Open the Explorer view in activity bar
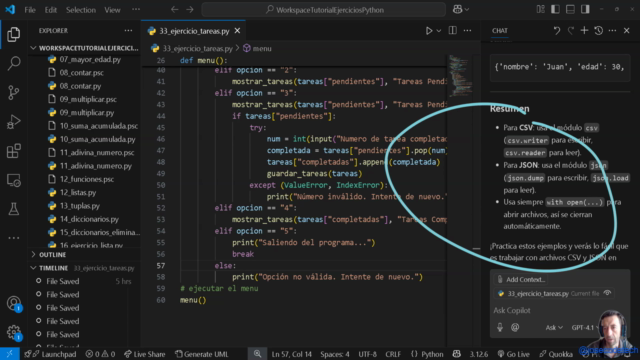Viewport: 640px width, 360px height. (13, 34)
